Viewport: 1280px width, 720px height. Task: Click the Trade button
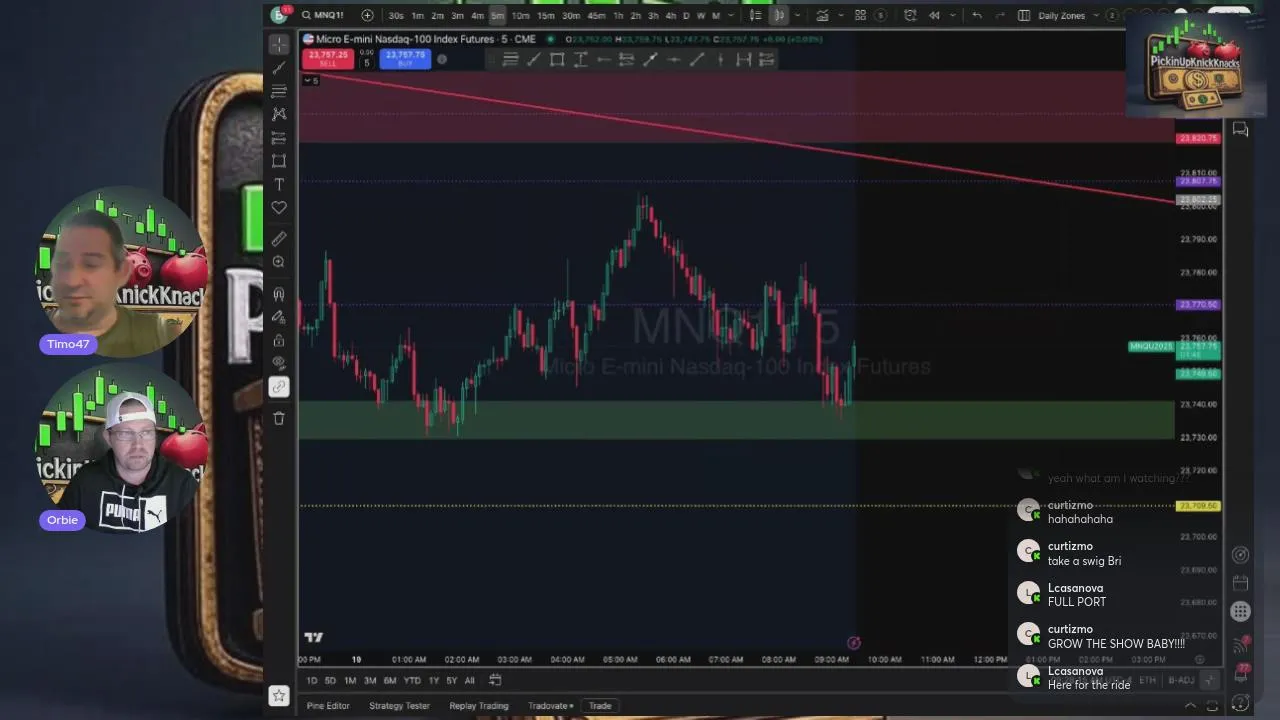(600, 706)
